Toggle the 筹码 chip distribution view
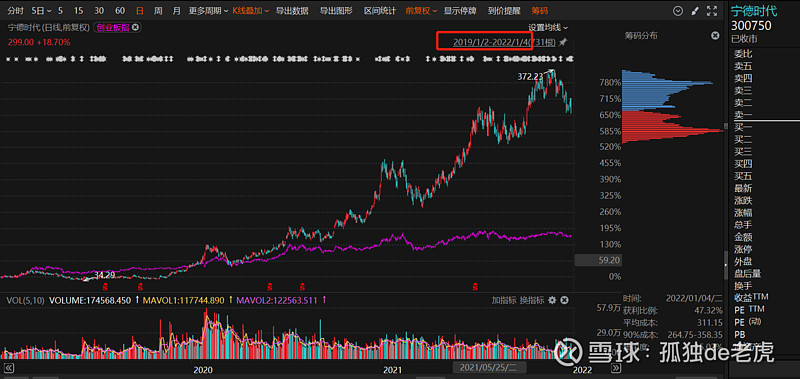 [x=540, y=10]
